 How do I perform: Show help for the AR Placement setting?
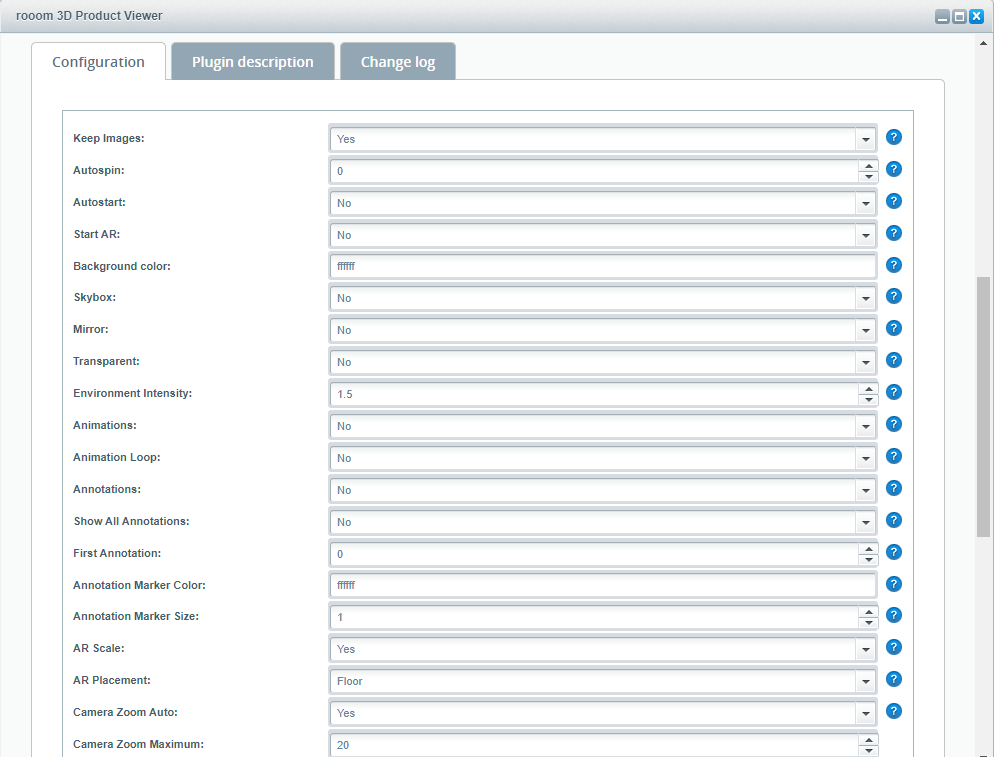[894, 679]
